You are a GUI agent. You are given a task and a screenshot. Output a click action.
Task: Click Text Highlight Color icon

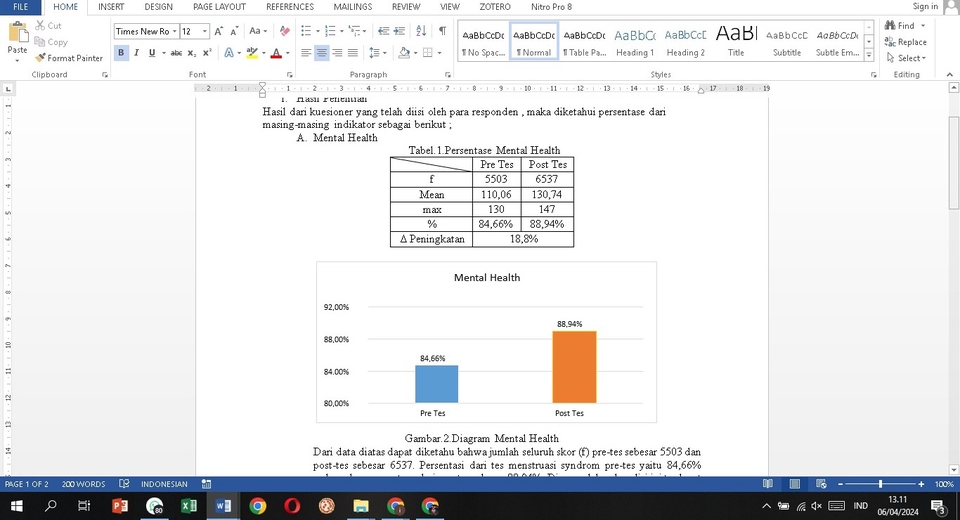[x=251, y=53]
